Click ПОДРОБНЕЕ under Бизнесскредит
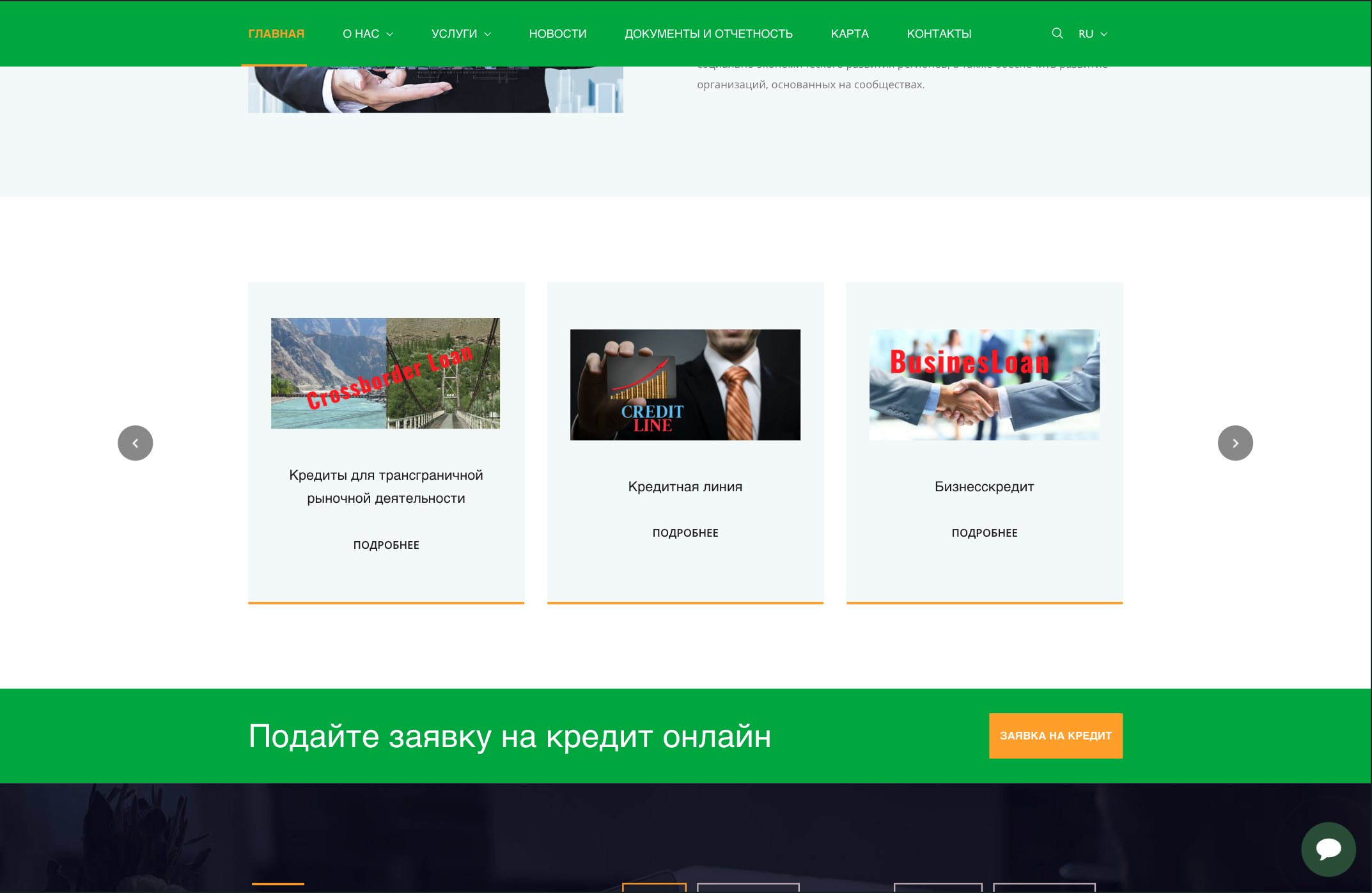The height and width of the screenshot is (893, 1372). [985, 533]
